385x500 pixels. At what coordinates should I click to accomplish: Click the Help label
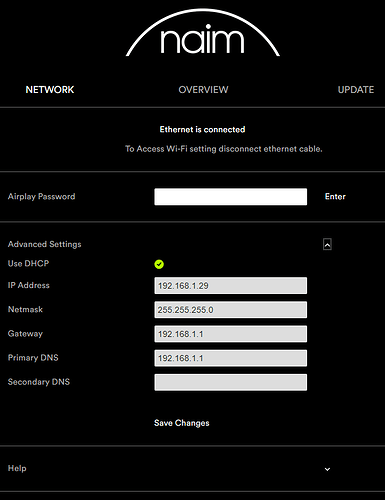click(17, 468)
